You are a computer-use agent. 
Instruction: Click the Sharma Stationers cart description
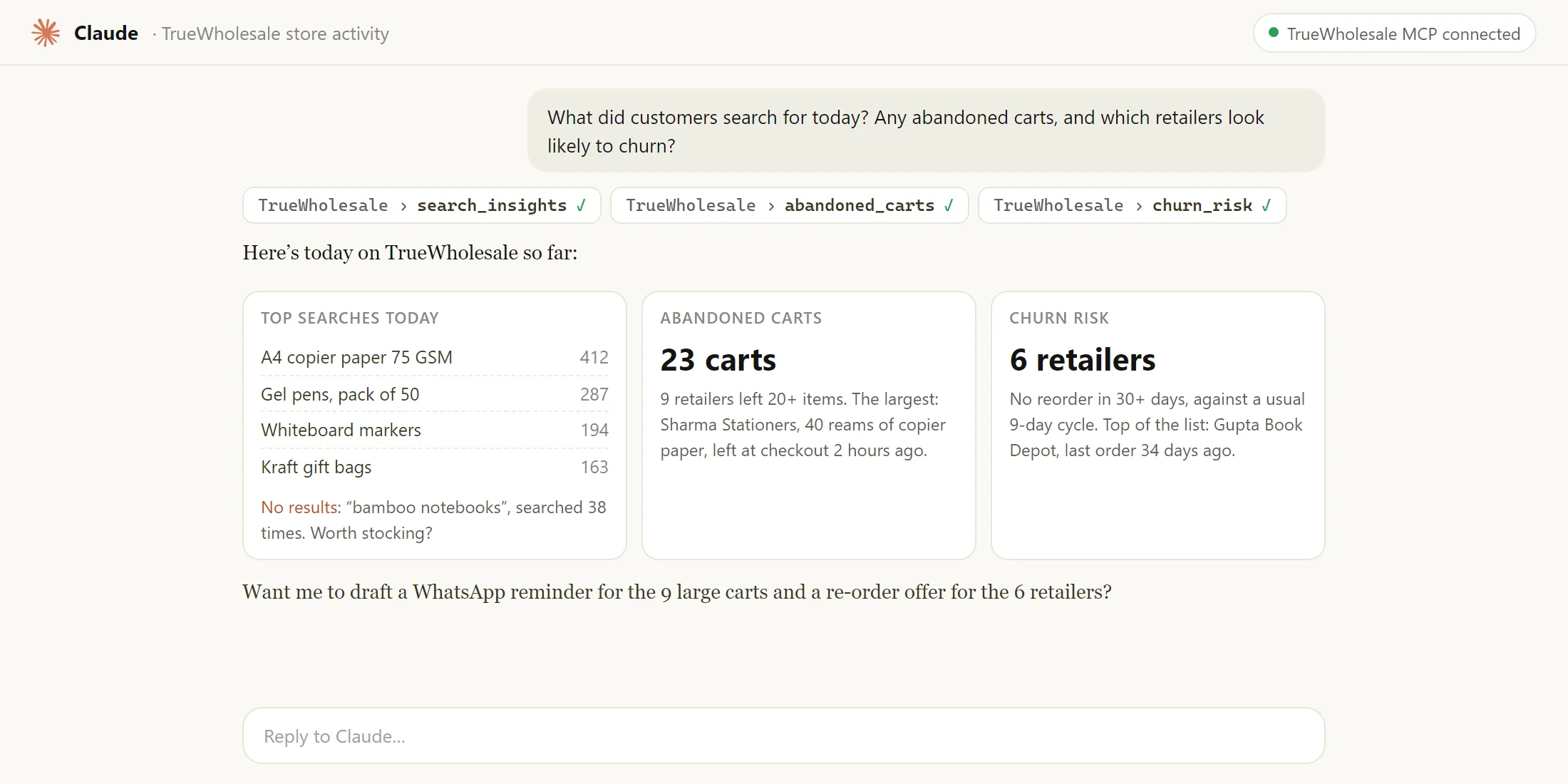coord(803,425)
